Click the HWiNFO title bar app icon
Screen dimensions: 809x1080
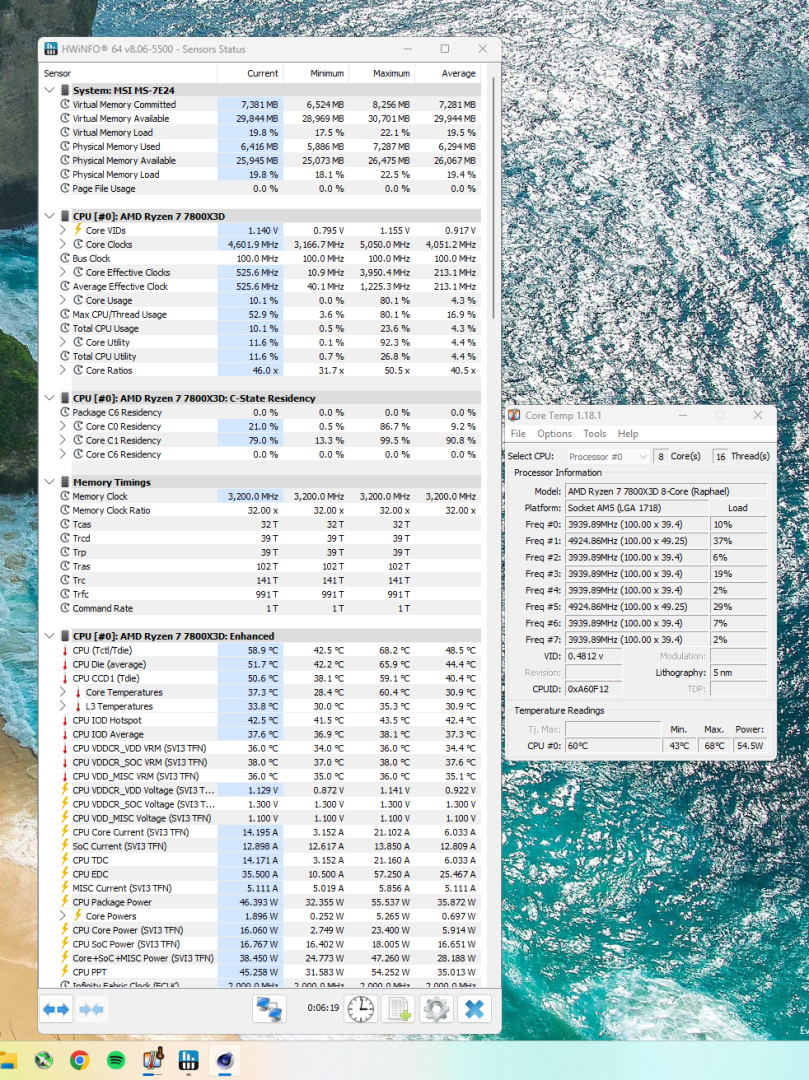click(x=51, y=49)
